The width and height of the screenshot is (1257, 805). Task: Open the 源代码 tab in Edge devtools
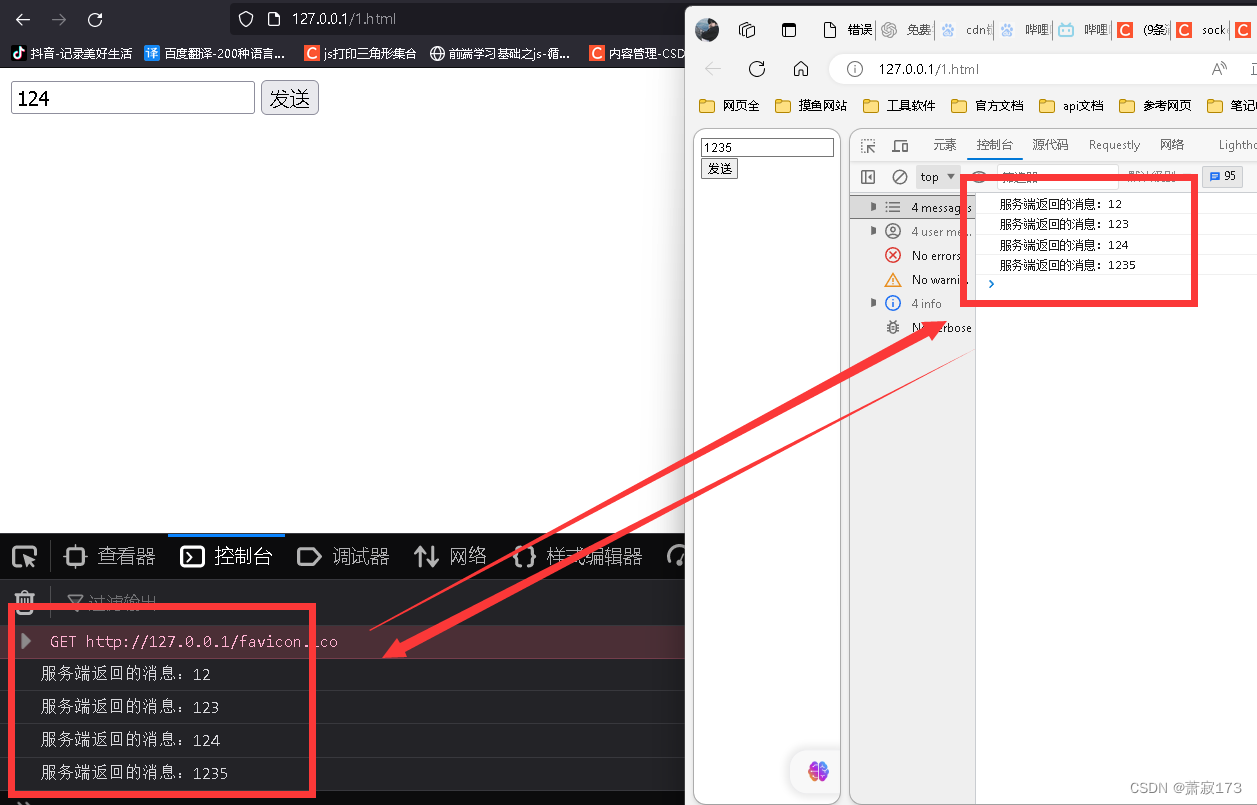pyautogui.click(x=1049, y=144)
